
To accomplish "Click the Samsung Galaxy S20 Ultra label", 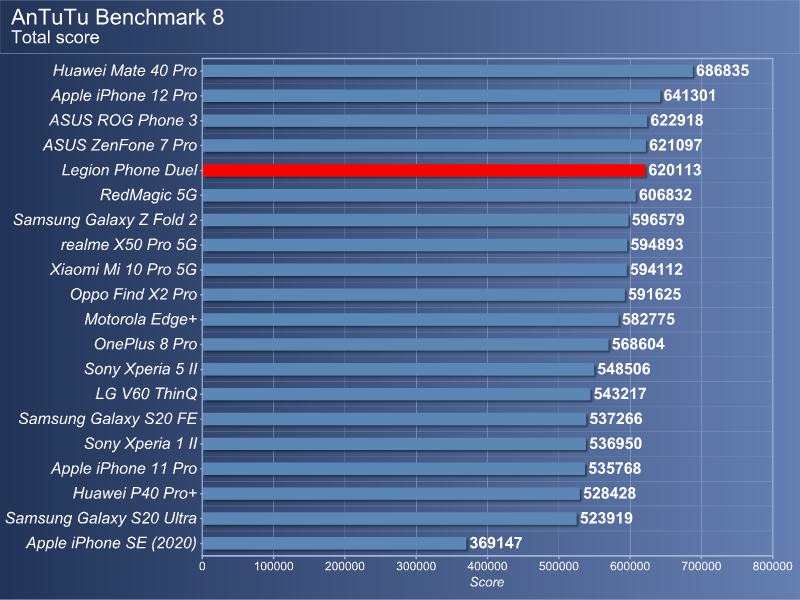I will pyautogui.click(x=101, y=518).
